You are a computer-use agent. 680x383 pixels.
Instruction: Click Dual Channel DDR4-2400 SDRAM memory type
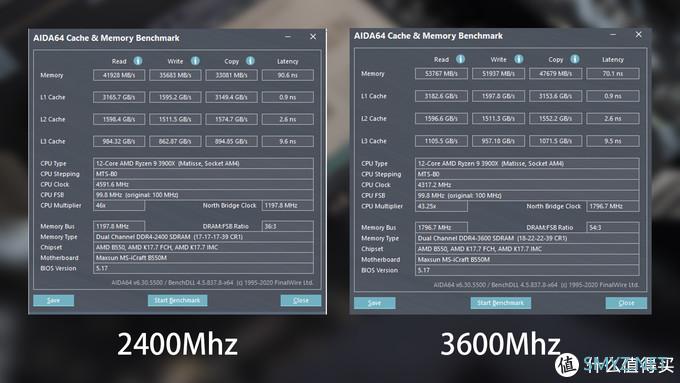(x=203, y=237)
